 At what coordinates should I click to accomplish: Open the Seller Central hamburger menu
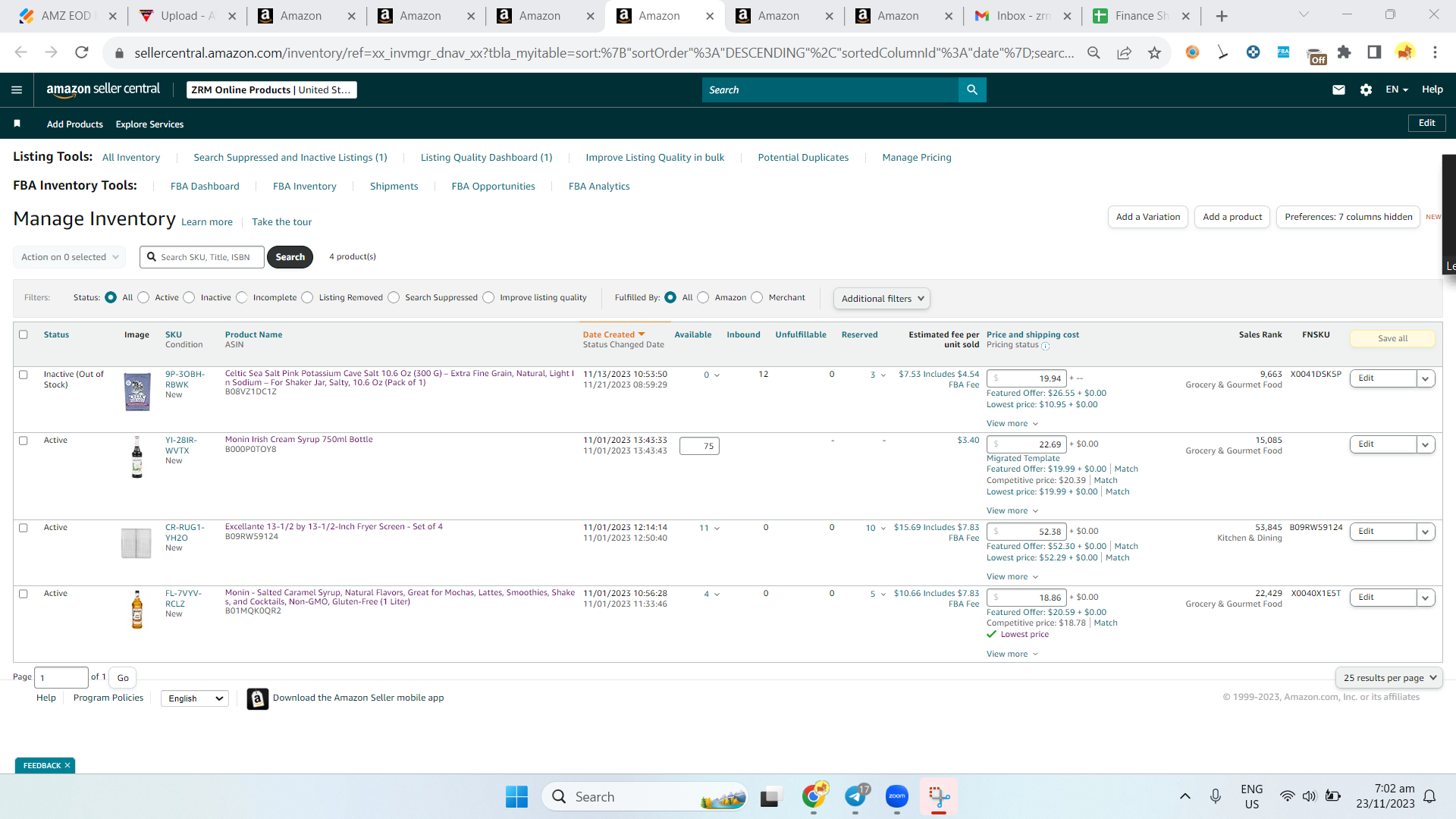point(17,89)
